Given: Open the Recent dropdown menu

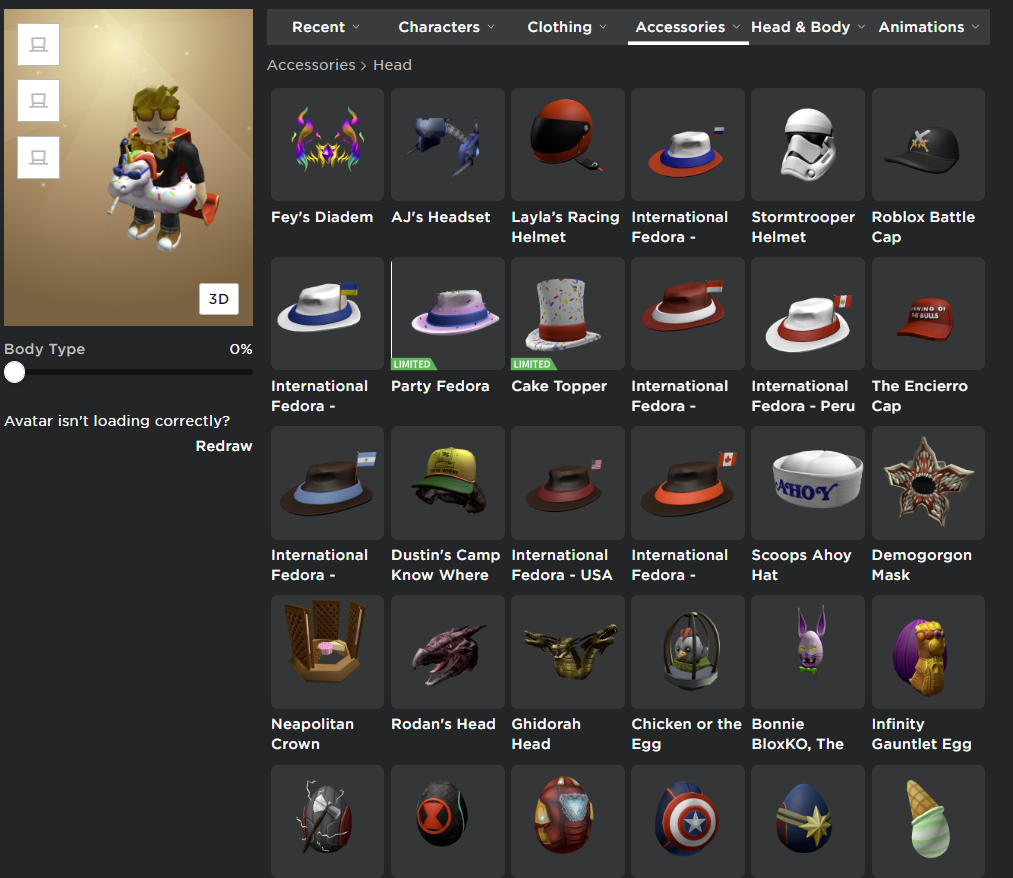Looking at the screenshot, I should pyautogui.click(x=326, y=27).
